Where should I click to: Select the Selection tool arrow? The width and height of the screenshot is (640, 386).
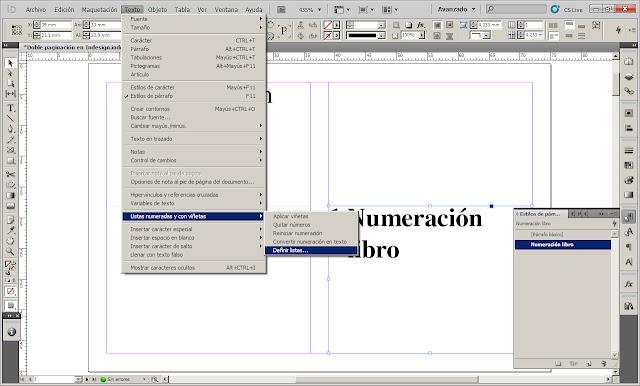[11, 63]
